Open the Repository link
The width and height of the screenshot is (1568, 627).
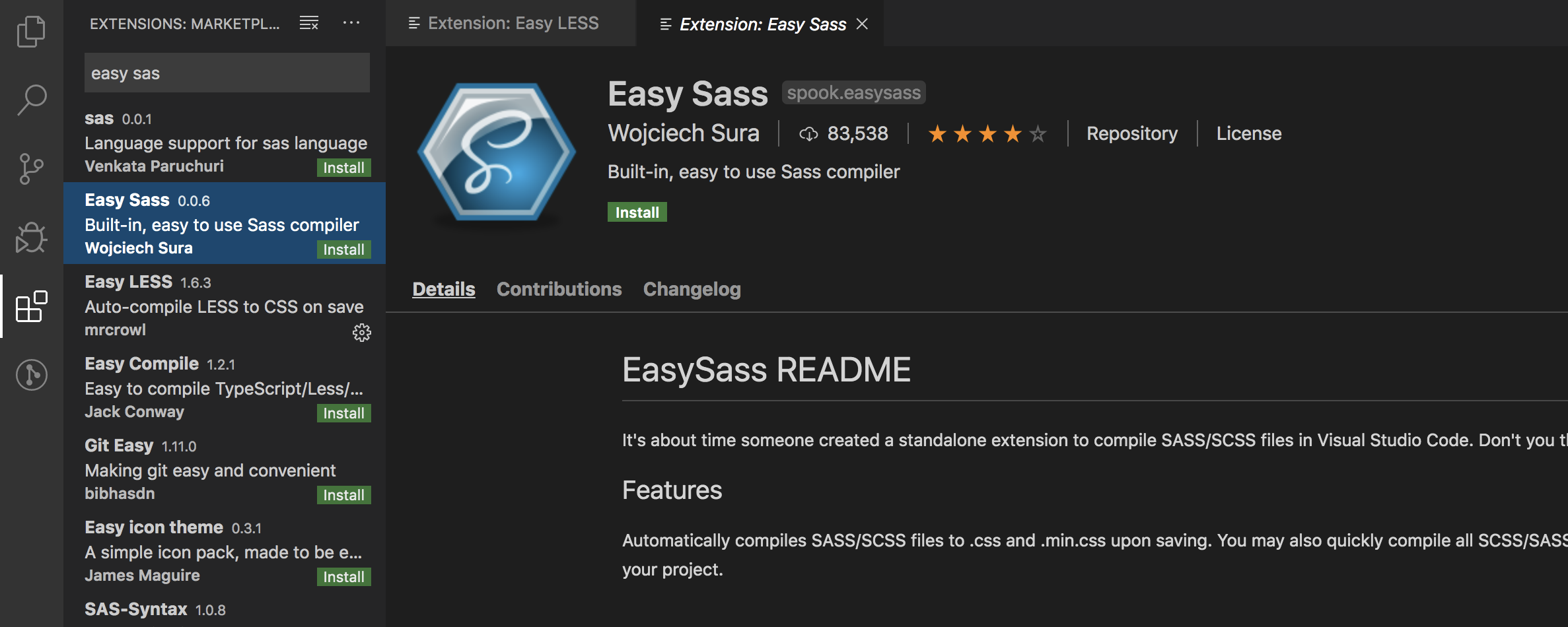pyautogui.click(x=1131, y=133)
